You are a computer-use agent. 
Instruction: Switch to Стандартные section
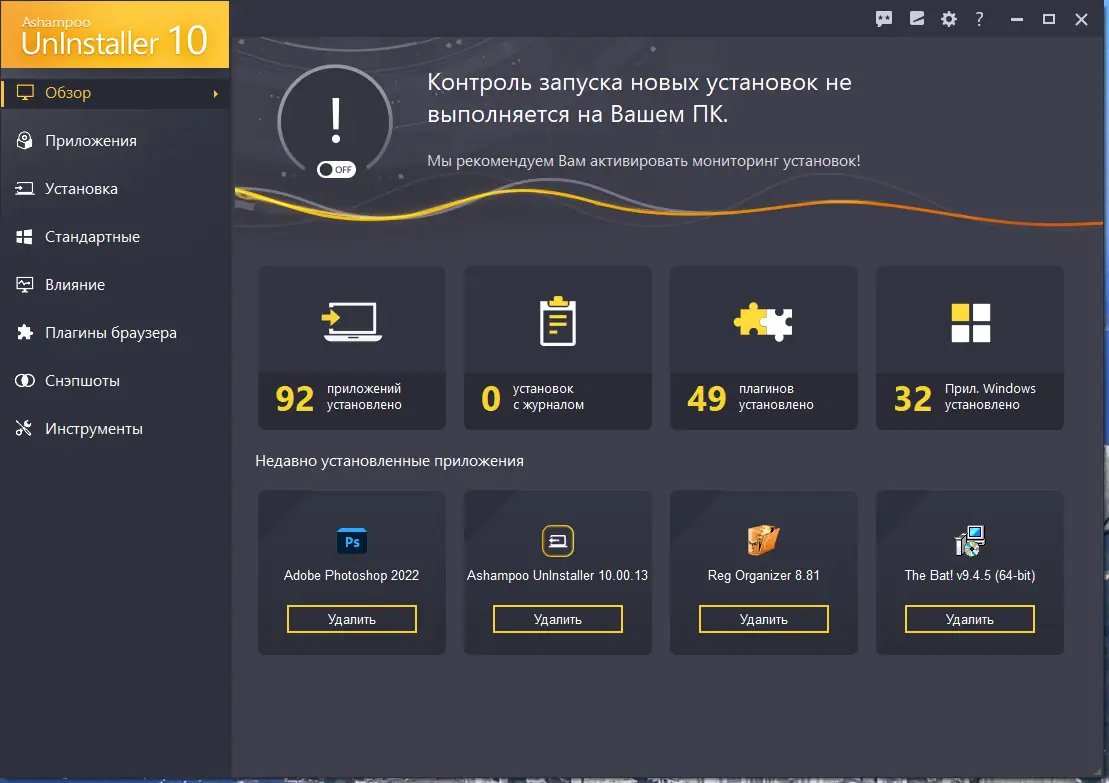(115, 237)
